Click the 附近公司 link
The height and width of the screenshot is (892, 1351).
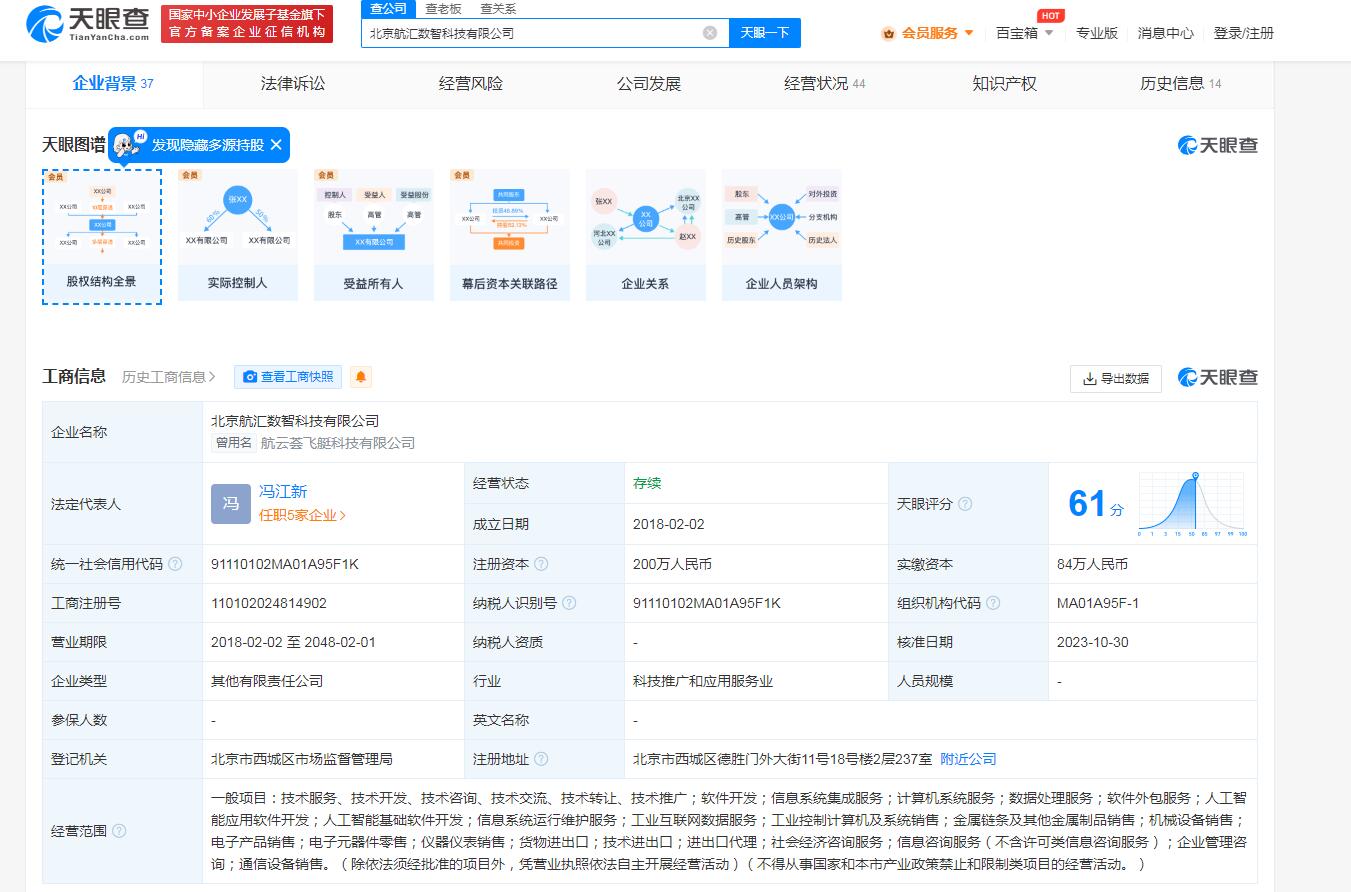(x=969, y=759)
